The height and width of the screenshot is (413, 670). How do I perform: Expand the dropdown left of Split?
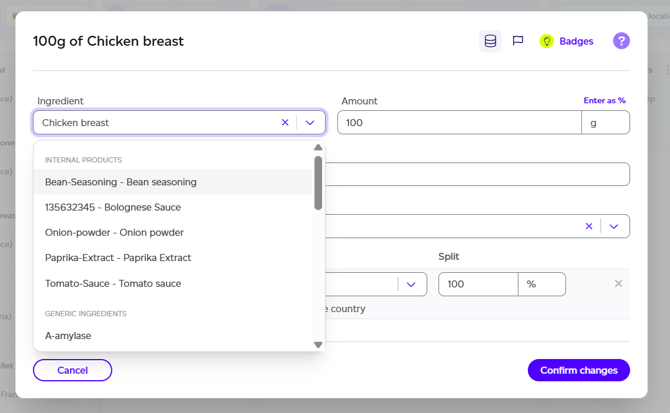(x=411, y=284)
